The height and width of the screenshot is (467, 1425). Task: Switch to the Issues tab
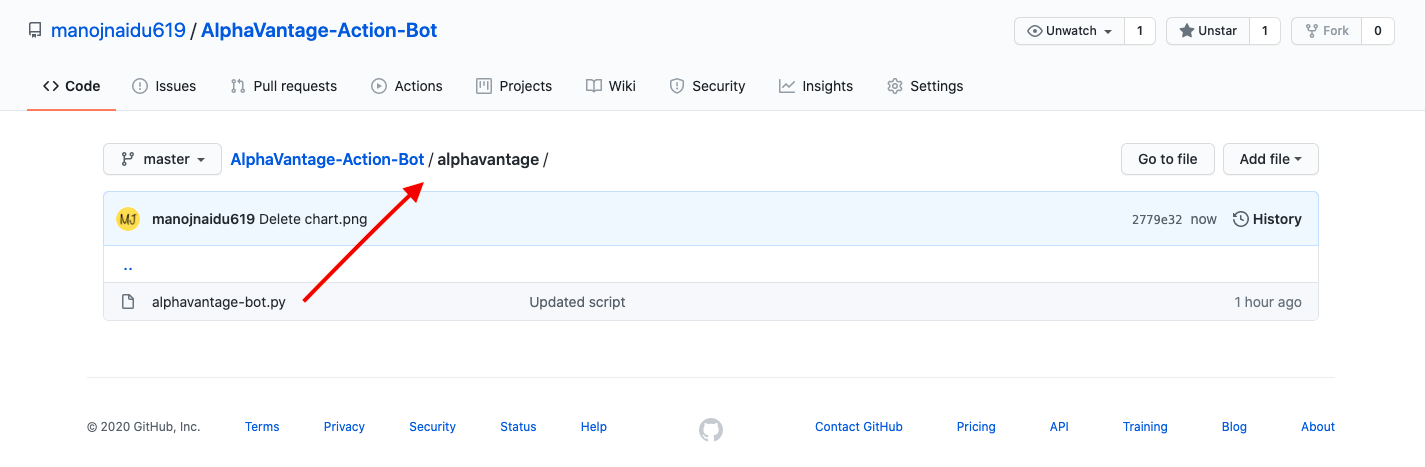[x=164, y=86]
